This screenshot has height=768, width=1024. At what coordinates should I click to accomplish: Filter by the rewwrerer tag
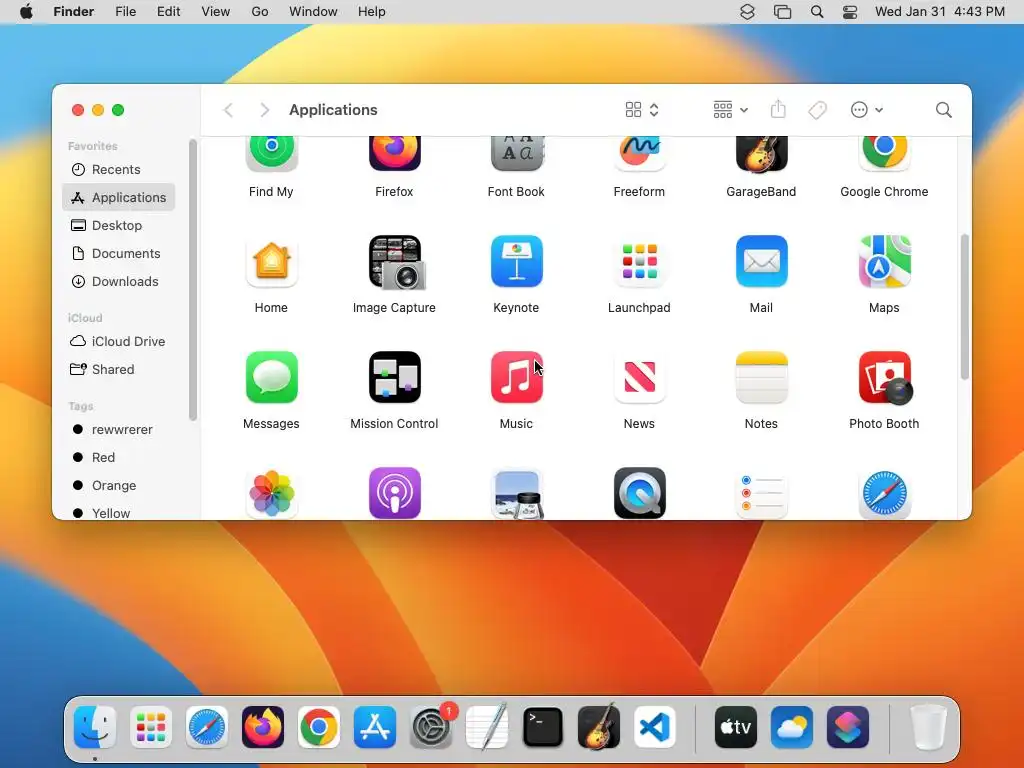point(119,430)
